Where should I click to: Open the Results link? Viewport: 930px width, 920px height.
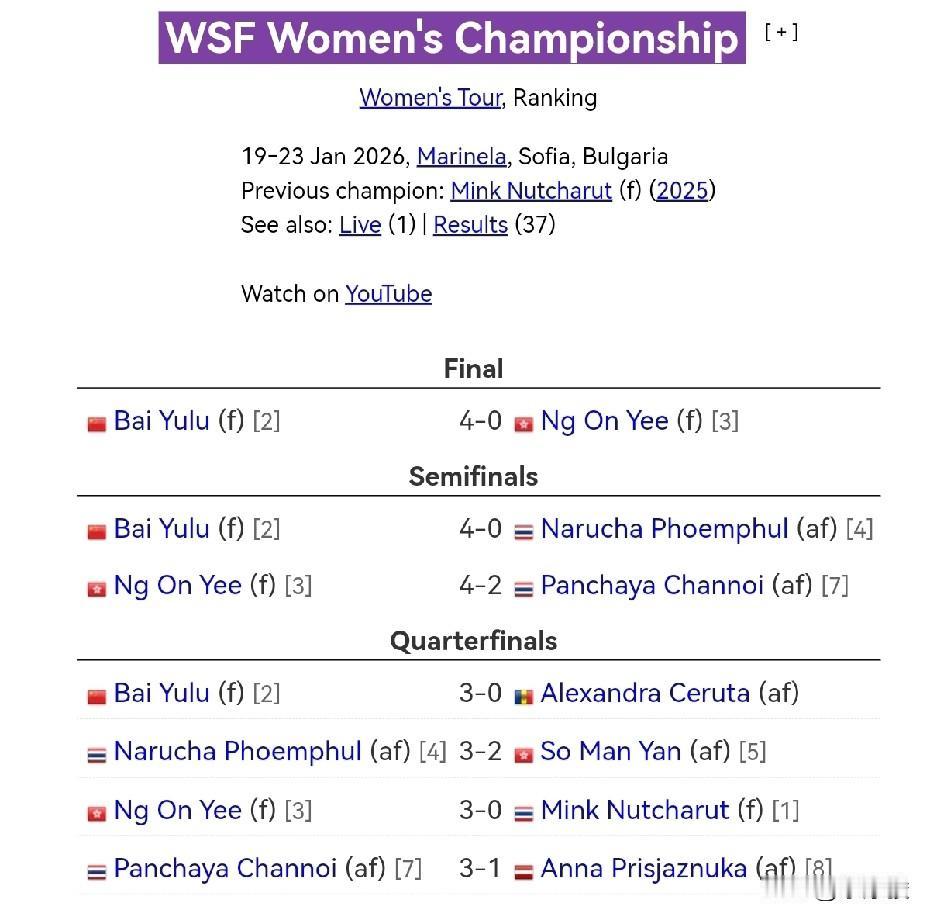tap(470, 225)
